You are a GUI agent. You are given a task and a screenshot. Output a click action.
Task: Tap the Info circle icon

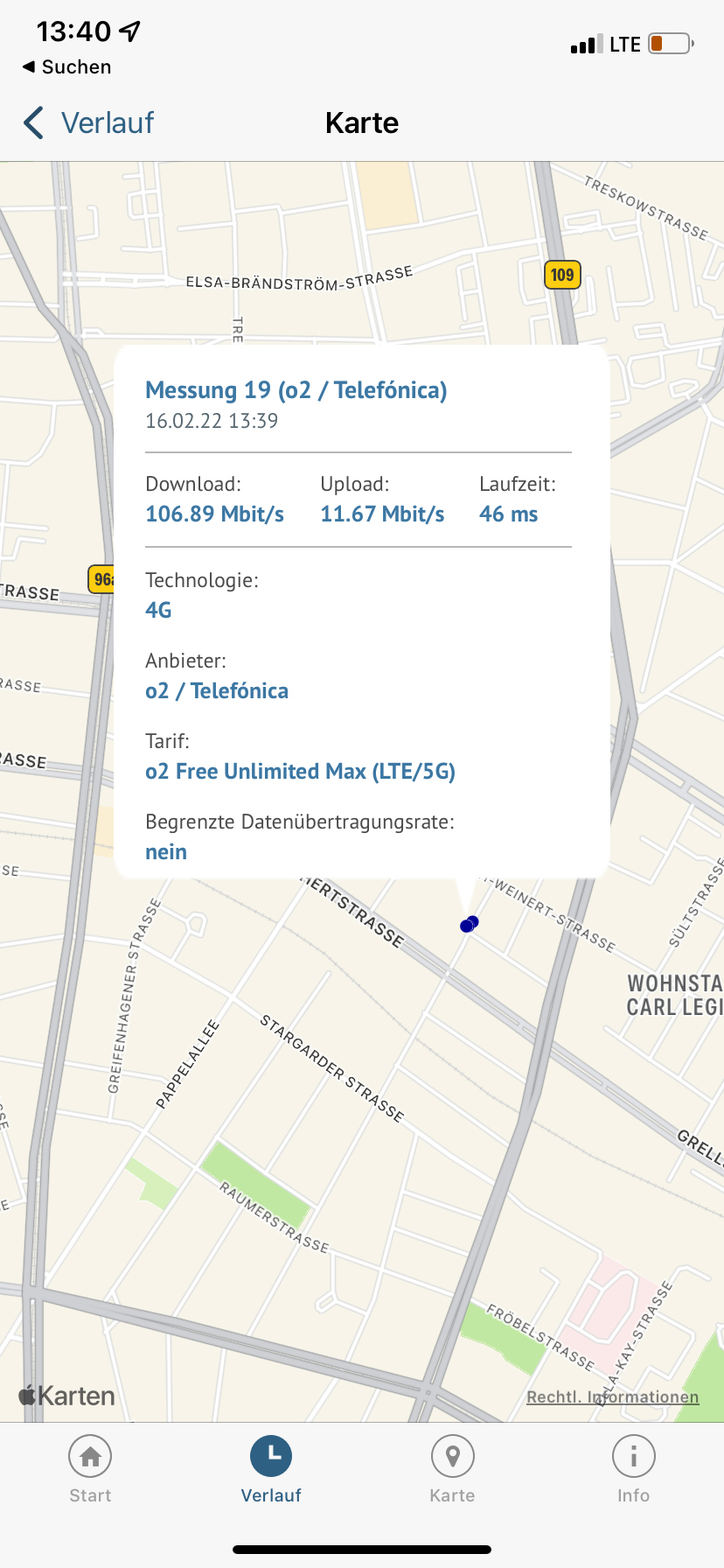tap(633, 1456)
